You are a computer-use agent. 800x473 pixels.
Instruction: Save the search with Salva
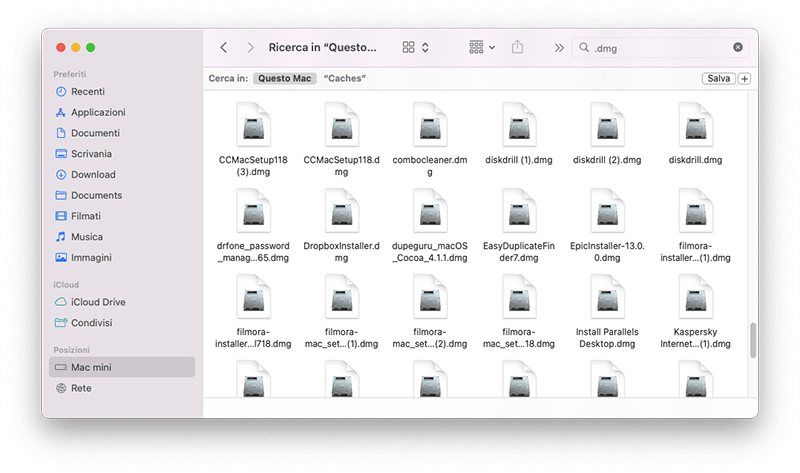pyautogui.click(x=718, y=79)
